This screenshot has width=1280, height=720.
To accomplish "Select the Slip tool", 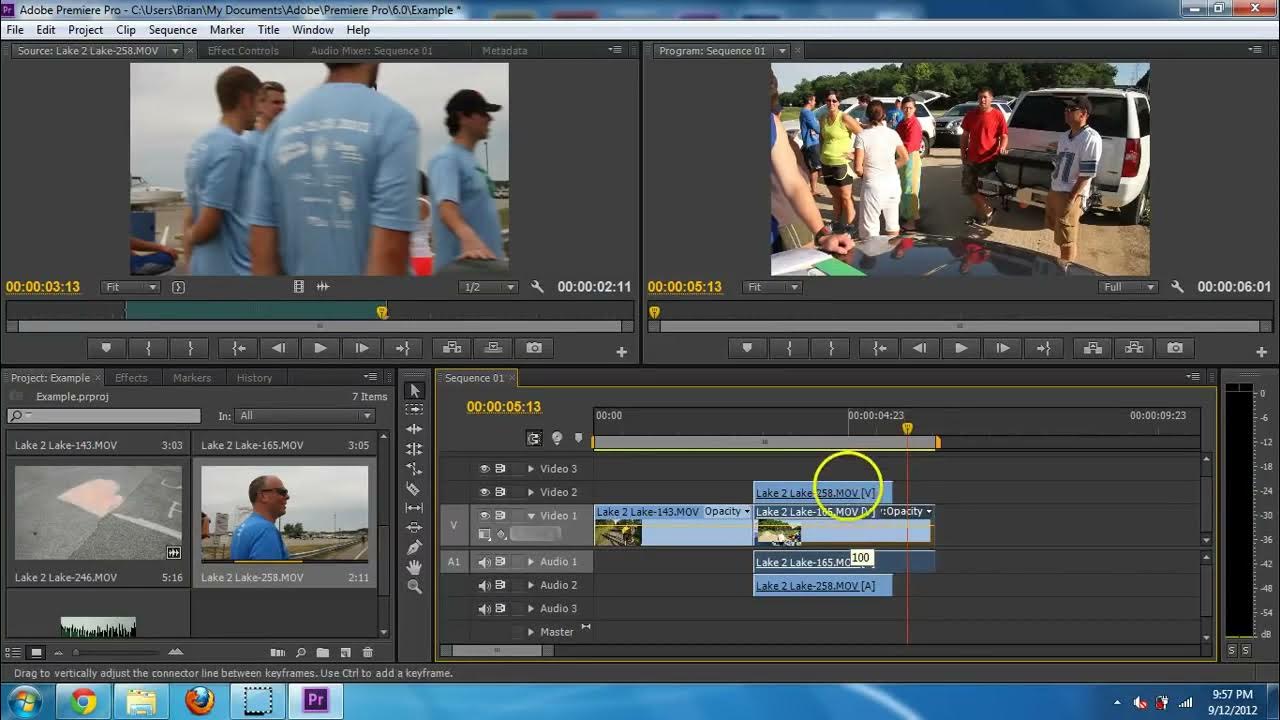I will (x=415, y=508).
